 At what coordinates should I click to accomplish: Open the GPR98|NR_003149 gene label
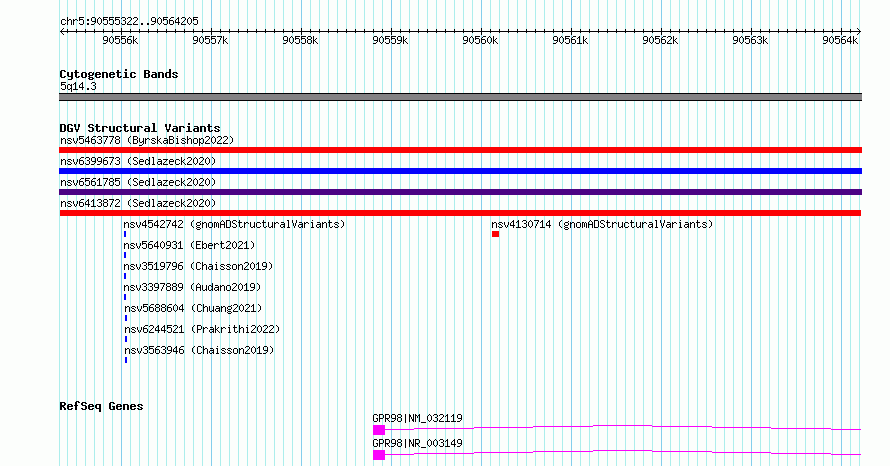point(417,443)
